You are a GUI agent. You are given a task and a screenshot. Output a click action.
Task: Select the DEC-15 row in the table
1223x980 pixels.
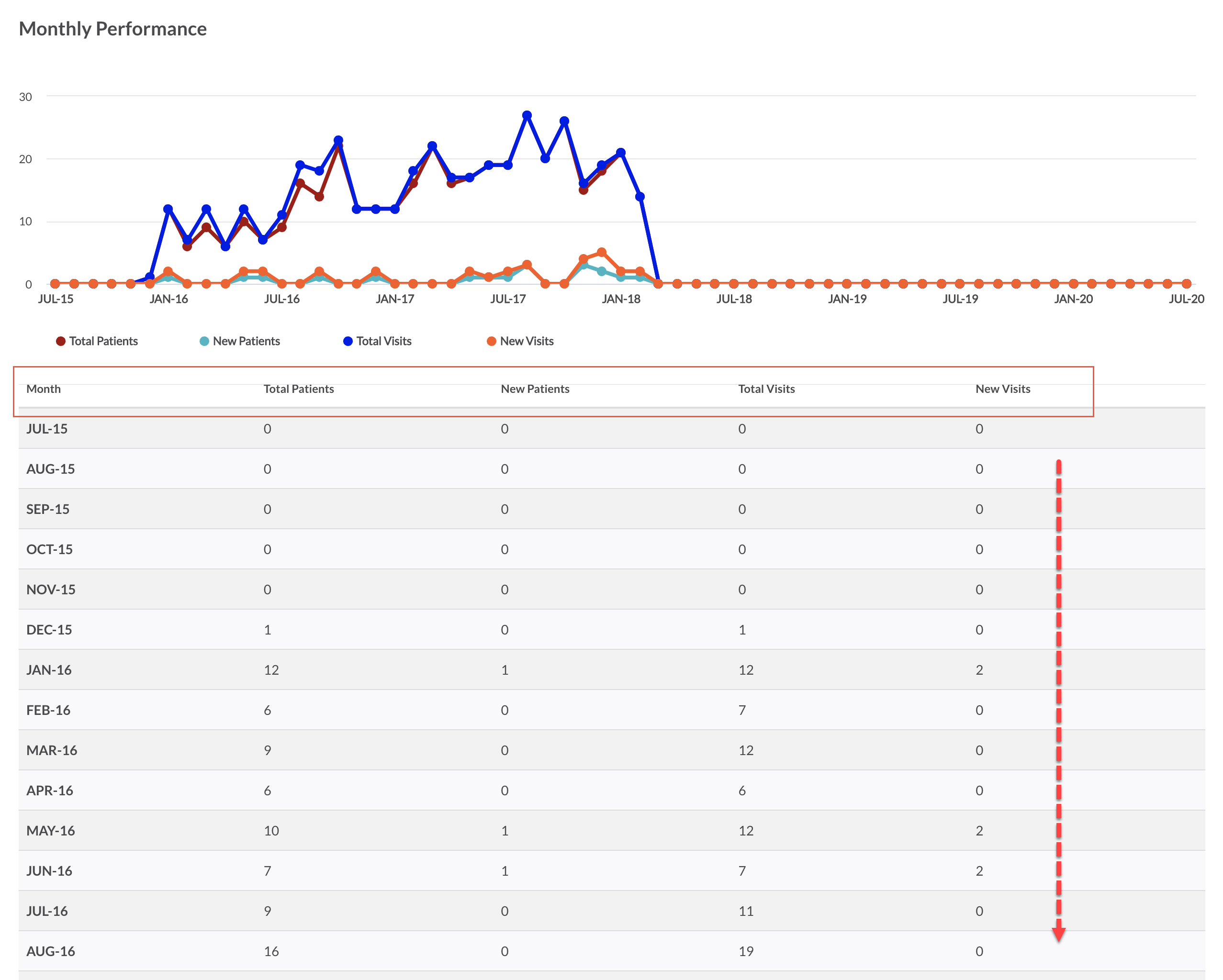click(49, 630)
